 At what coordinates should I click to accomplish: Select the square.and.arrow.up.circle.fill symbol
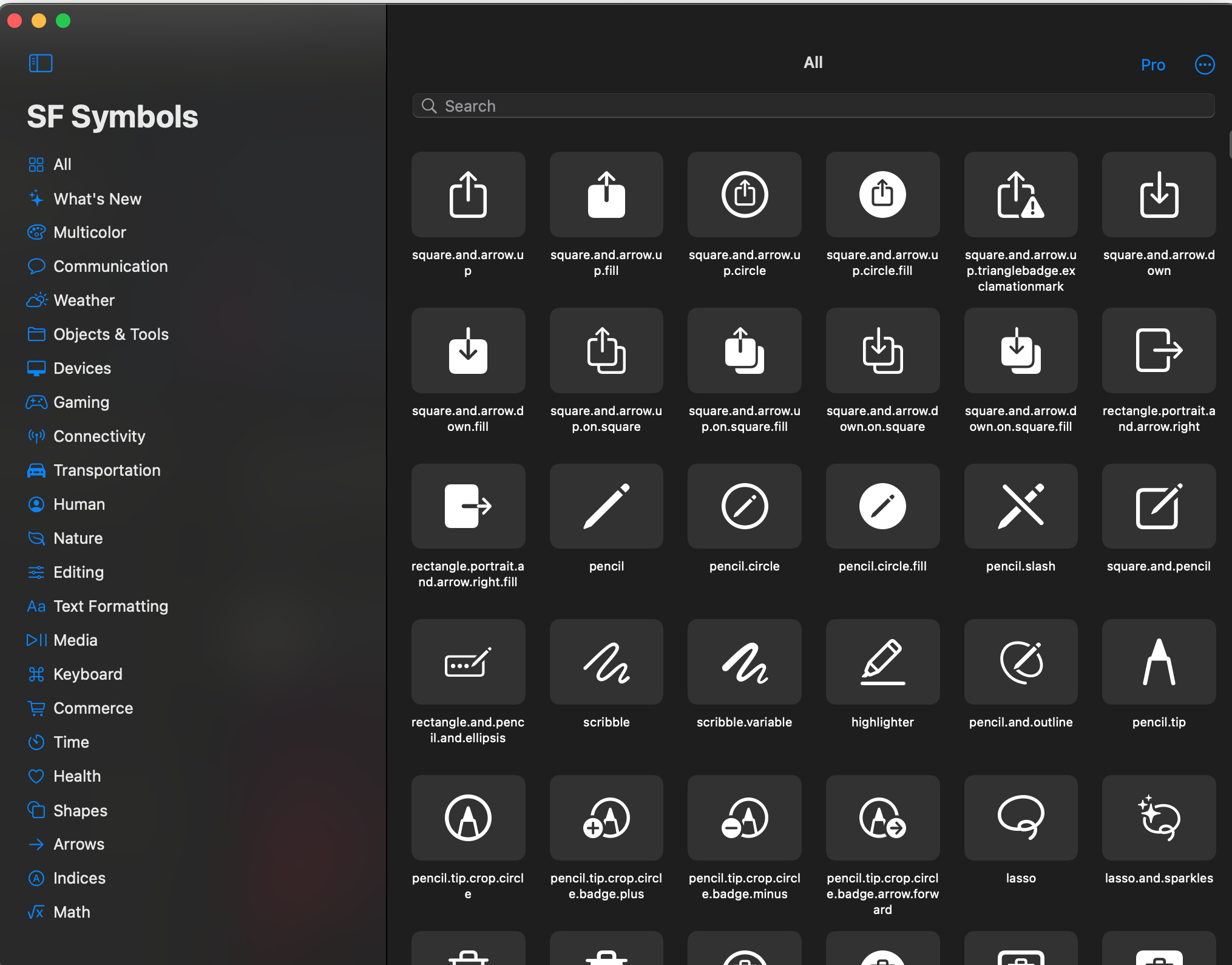[x=882, y=194]
